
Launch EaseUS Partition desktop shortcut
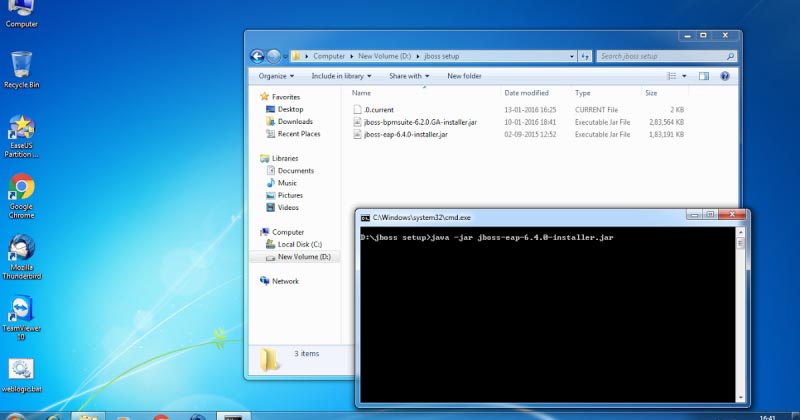click(x=21, y=136)
